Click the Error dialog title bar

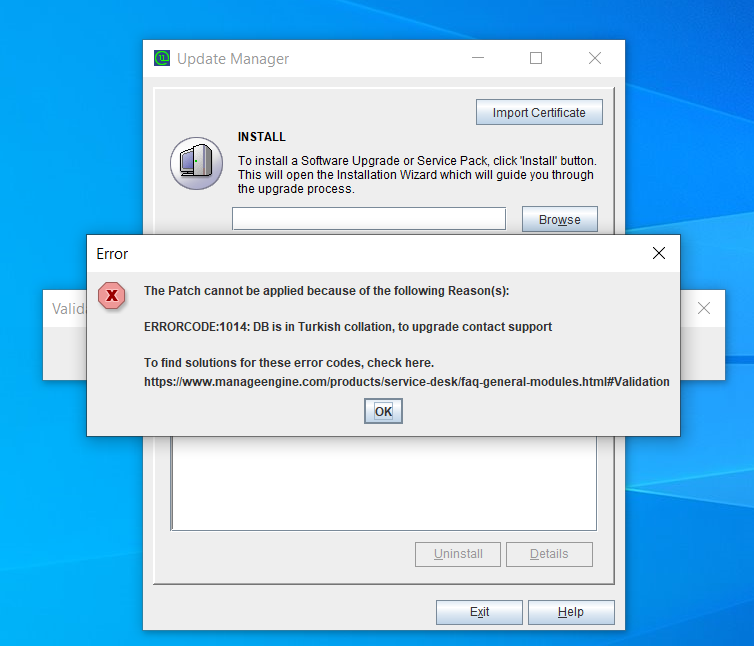(x=365, y=253)
